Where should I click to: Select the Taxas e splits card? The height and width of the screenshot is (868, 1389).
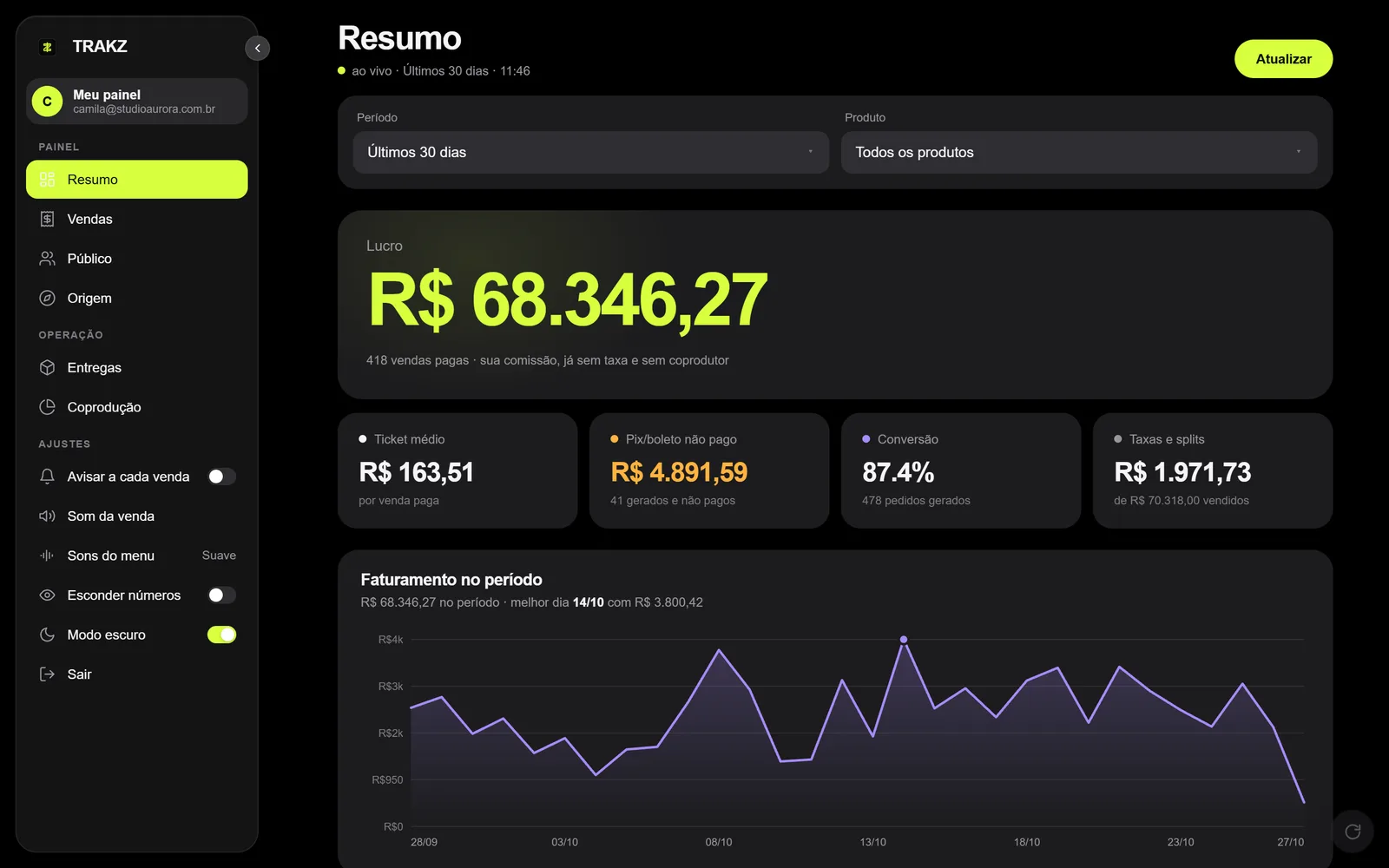pos(1213,470)
